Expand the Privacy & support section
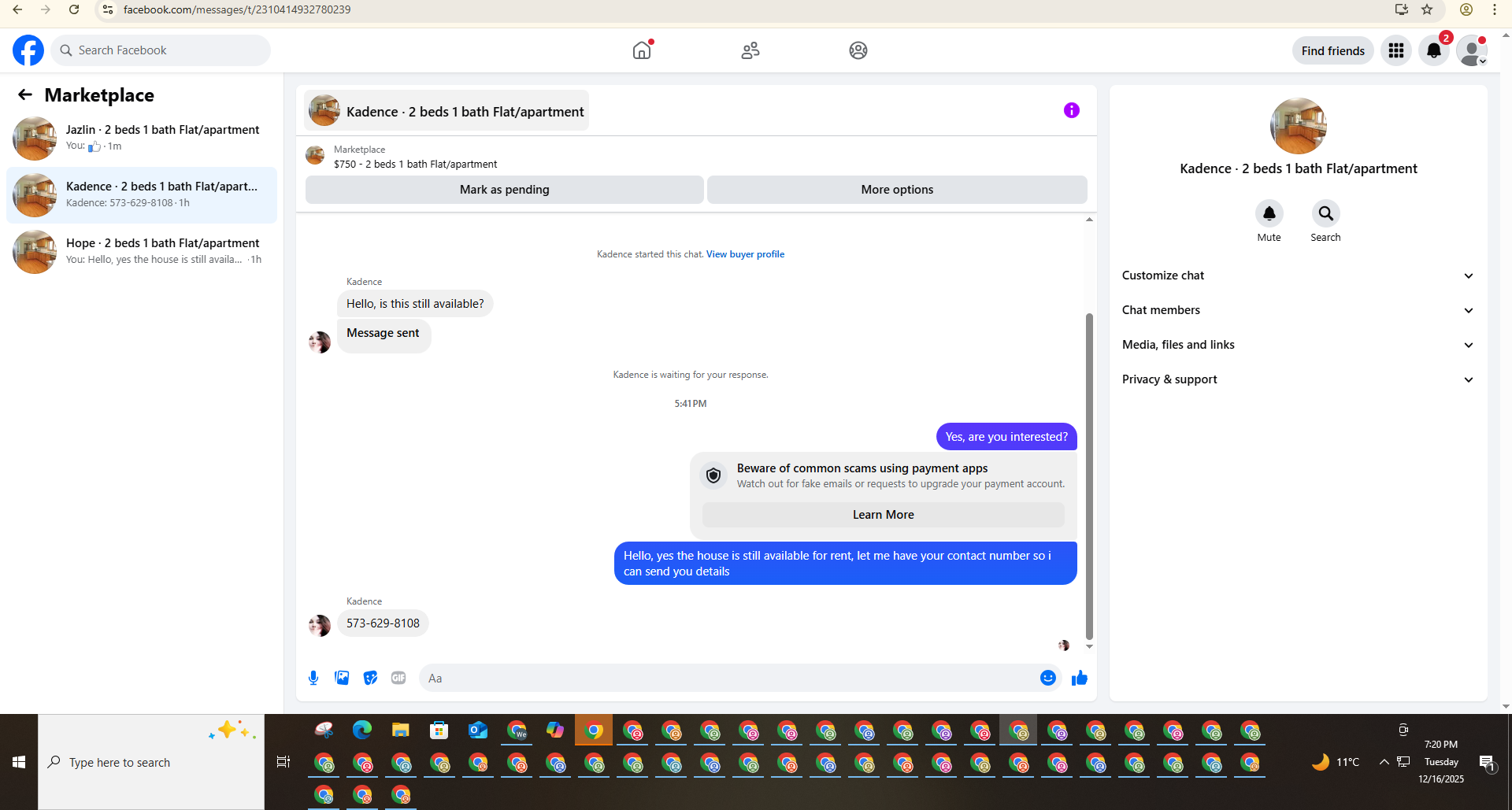 tap(1298, 379)
